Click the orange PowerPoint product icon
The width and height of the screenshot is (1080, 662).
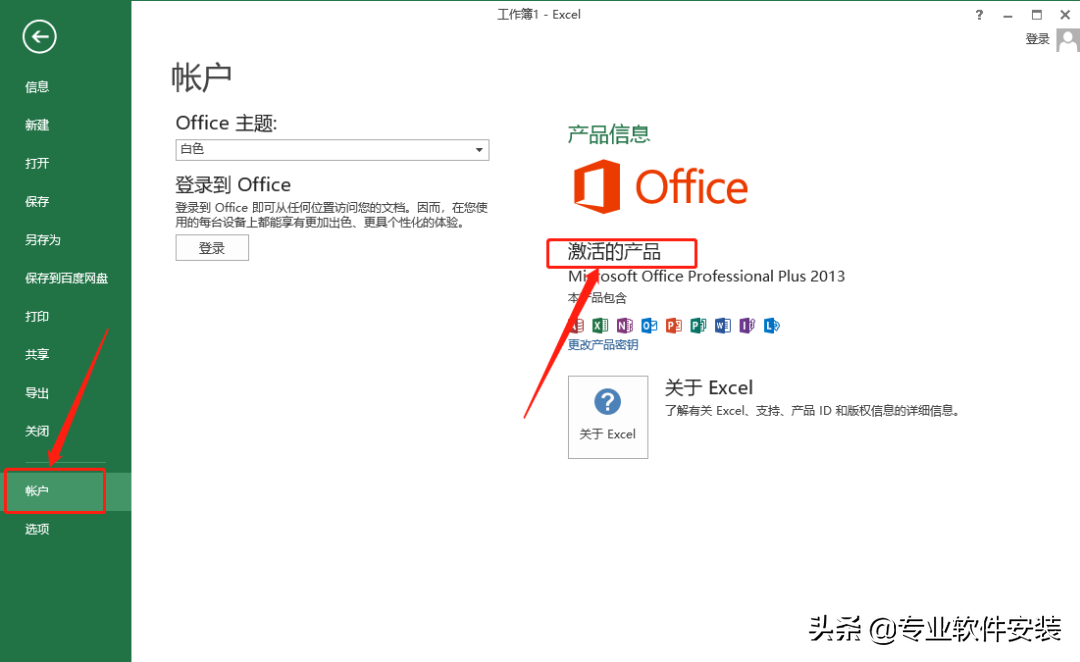674,325
